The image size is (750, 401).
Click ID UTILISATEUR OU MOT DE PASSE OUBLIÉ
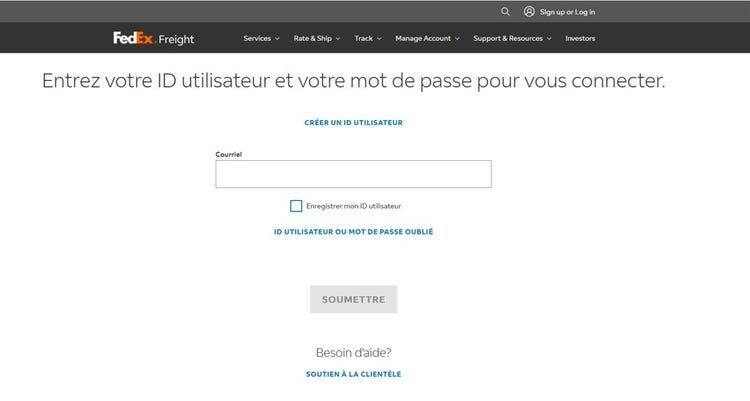[353, 232]
